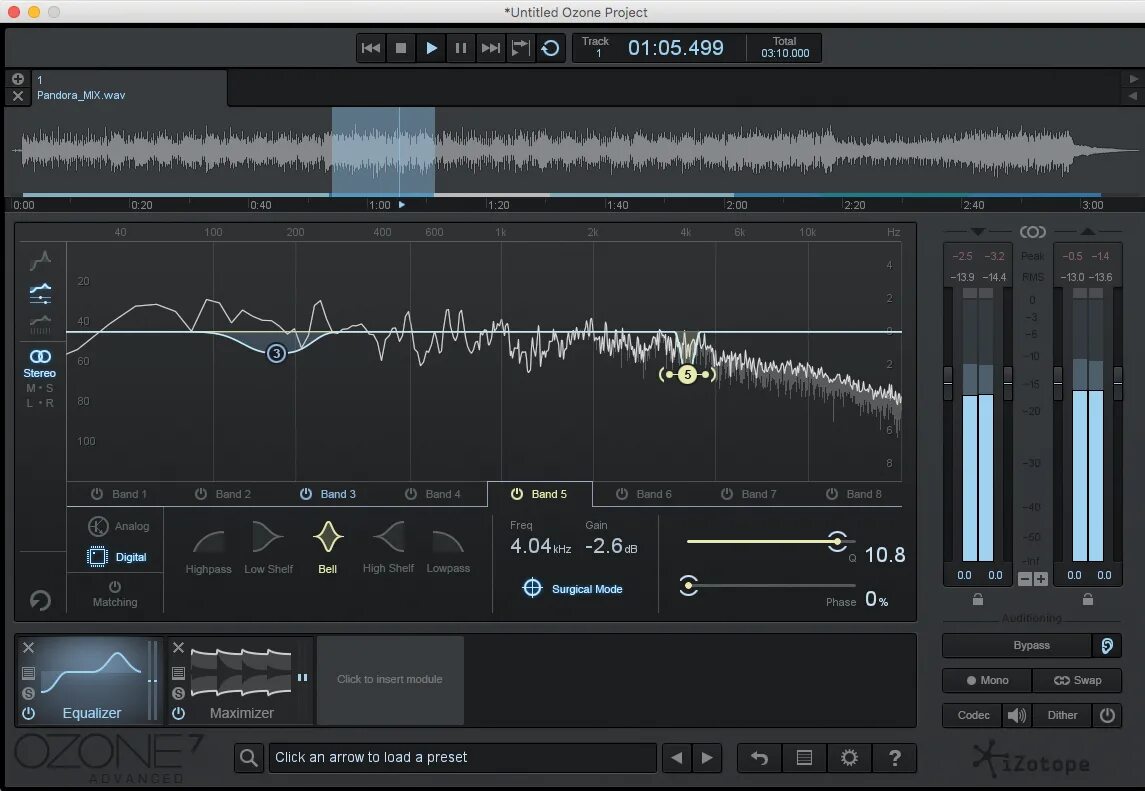Open help with the question mark
This screenshot has height=791, width=1145.
coord(894,758)
